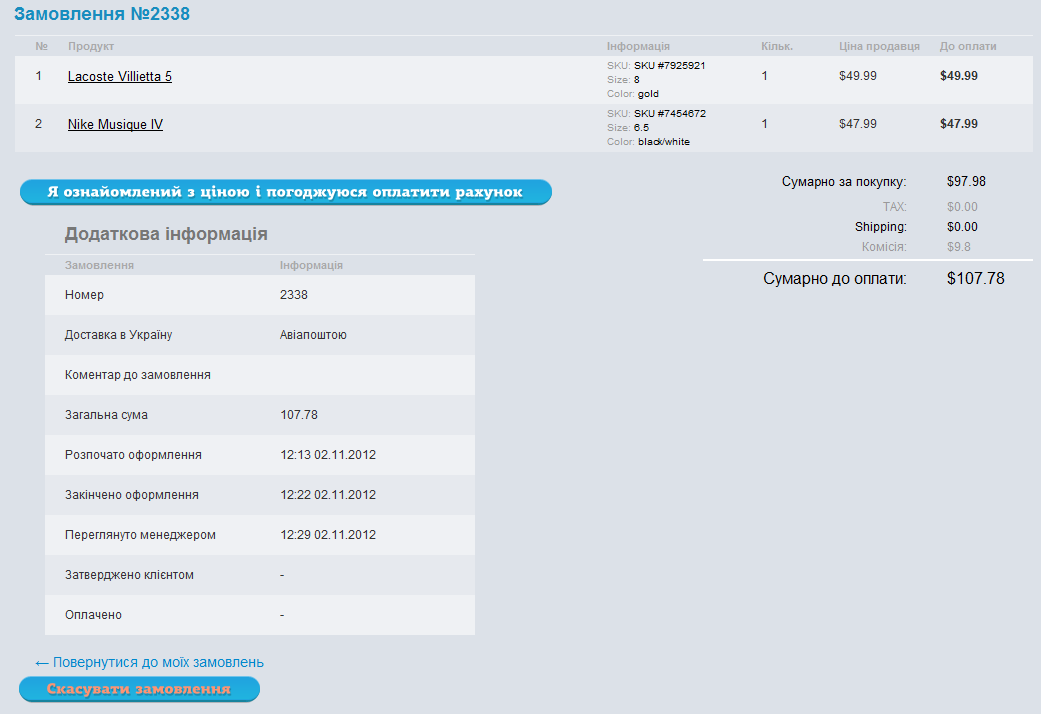Click the quantity 1 in the Nike row
The image size is (1041, 714).
coord(765,124)
